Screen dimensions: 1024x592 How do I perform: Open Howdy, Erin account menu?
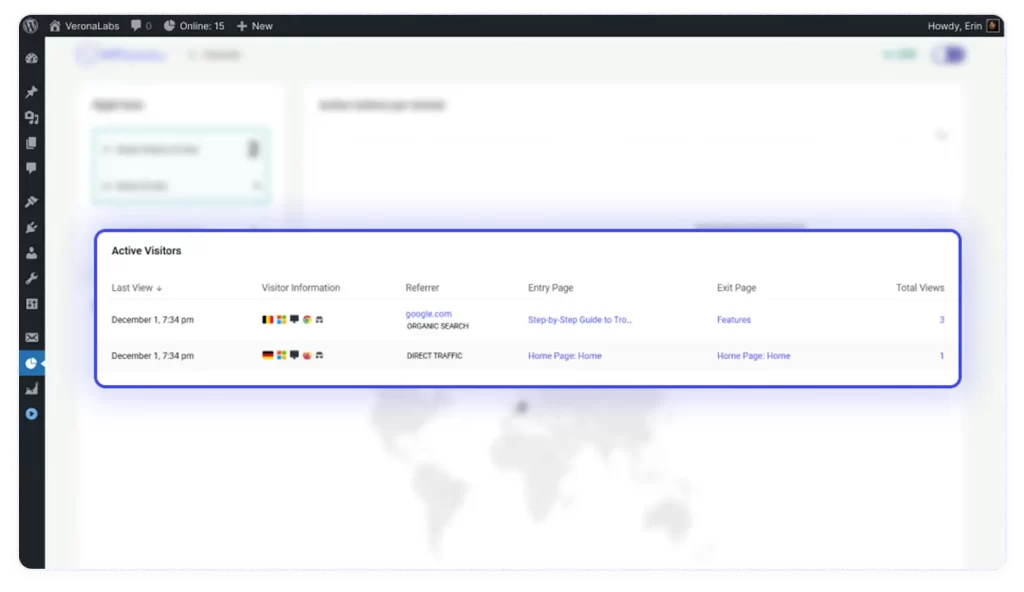[957, 25]
